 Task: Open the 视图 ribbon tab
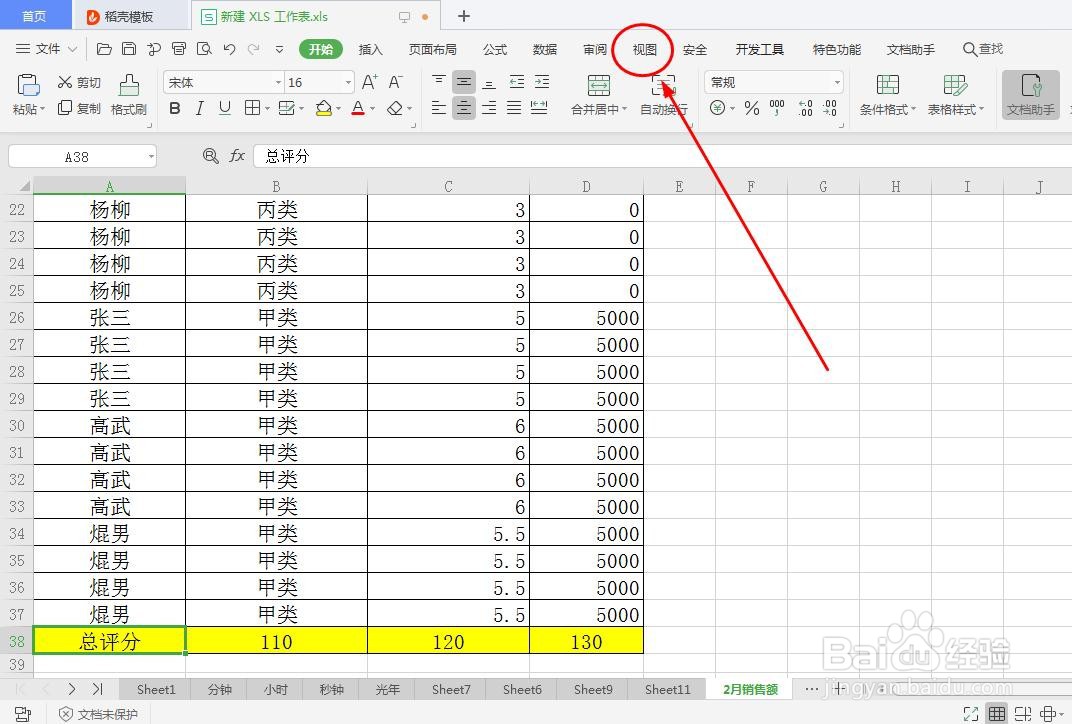[x=644, y=49]
